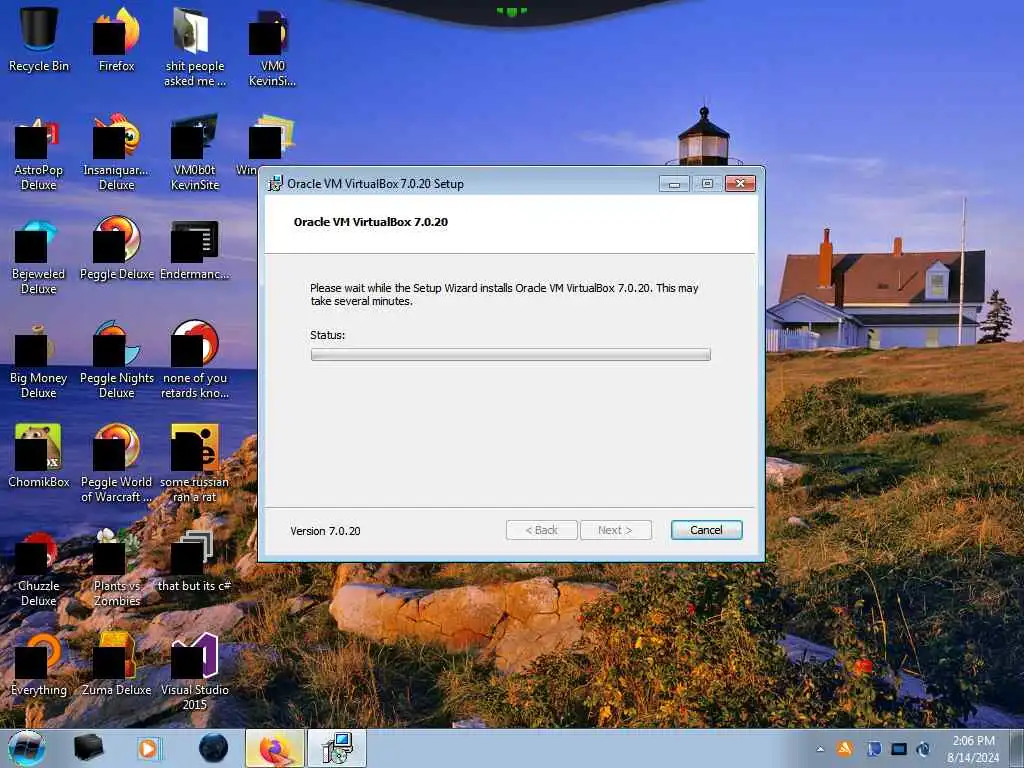Screen dimensions: 1024x768
Task: Select the Endermanc... desktop icon
Action: click(x=195, y=249)
